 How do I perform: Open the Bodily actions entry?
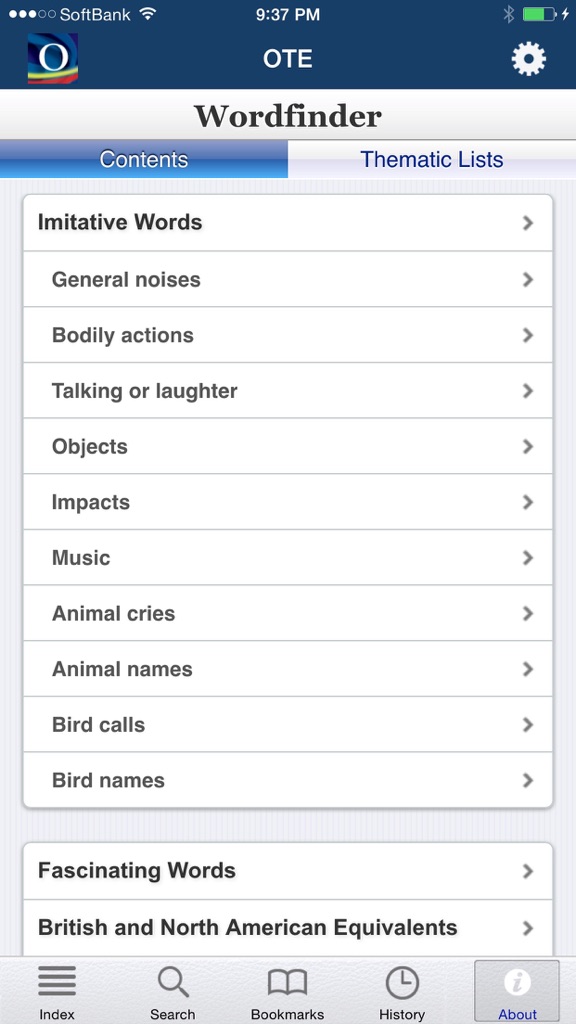(x=288, y=335)
